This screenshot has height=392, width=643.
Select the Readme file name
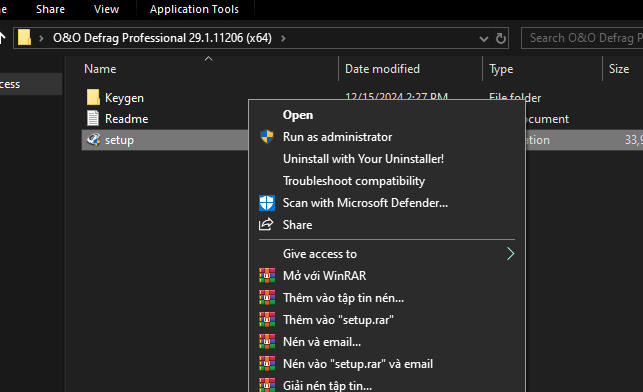point(126,119)
